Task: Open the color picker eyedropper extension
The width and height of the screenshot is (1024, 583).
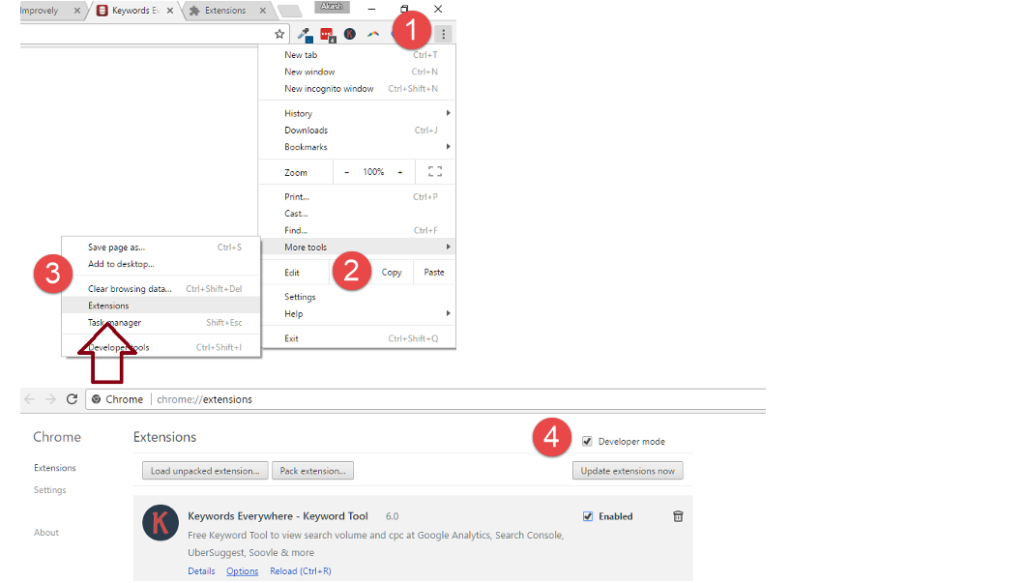Action: pyautogui.click(x=304, y=35)
